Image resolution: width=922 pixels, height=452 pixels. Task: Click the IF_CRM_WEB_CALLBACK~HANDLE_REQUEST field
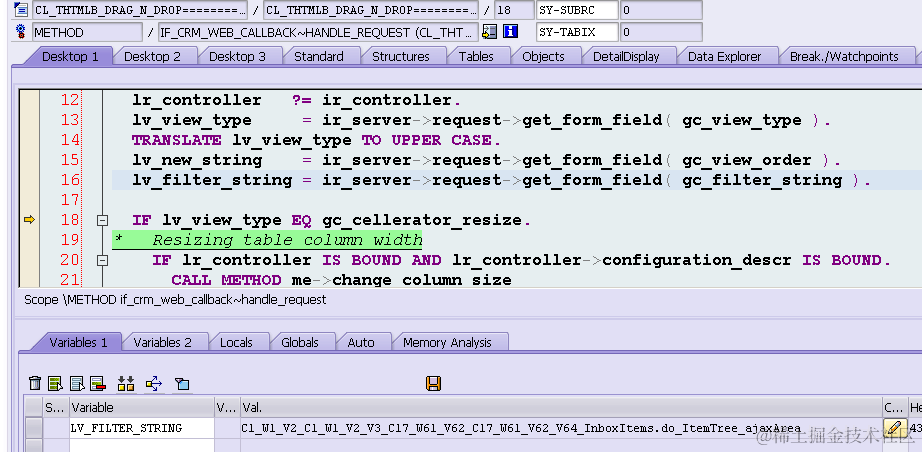[x=319, y=32]
